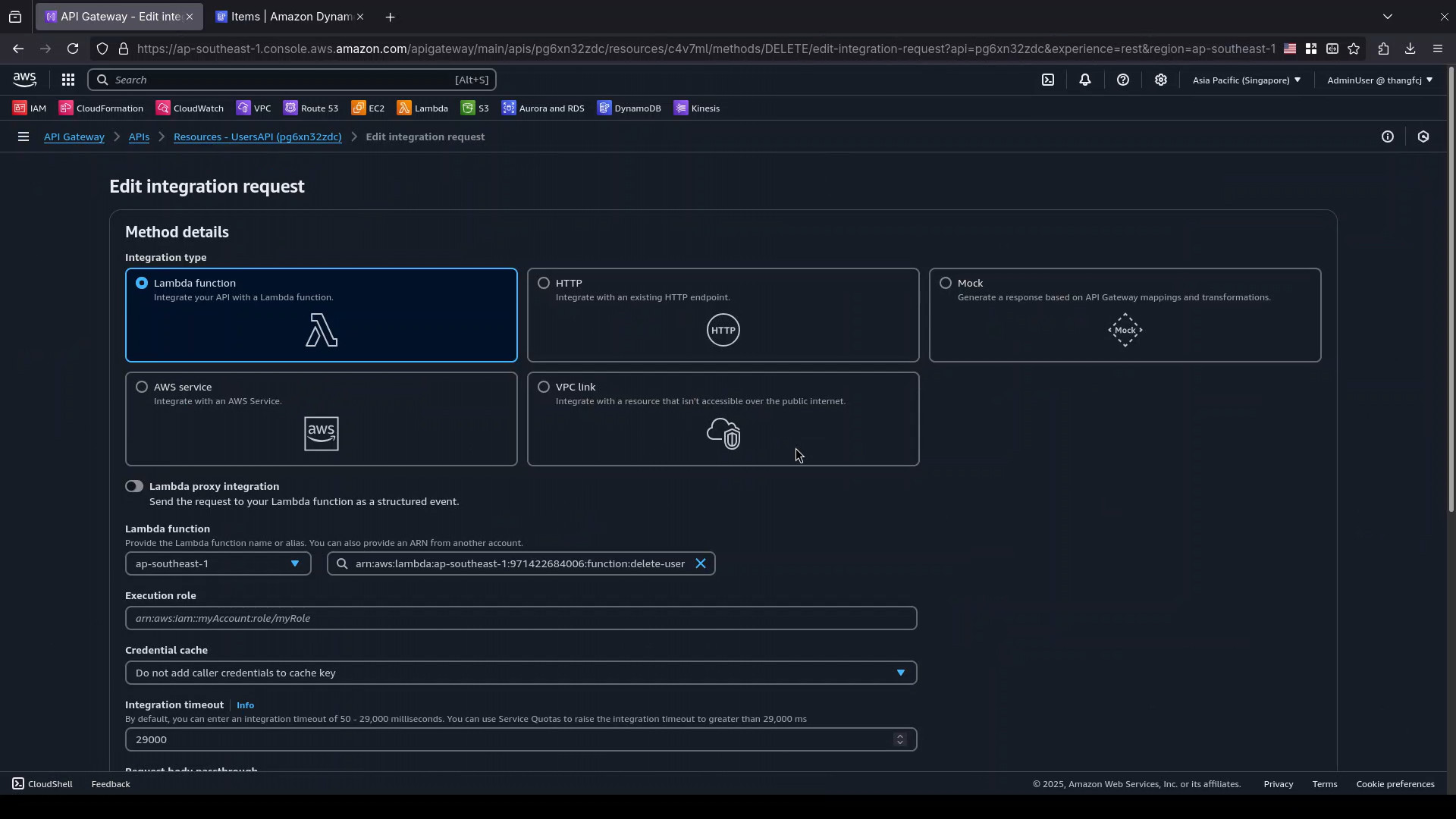
Task: Open CloudFormation bookmark shortcut
Action: [x=101, y=108]
